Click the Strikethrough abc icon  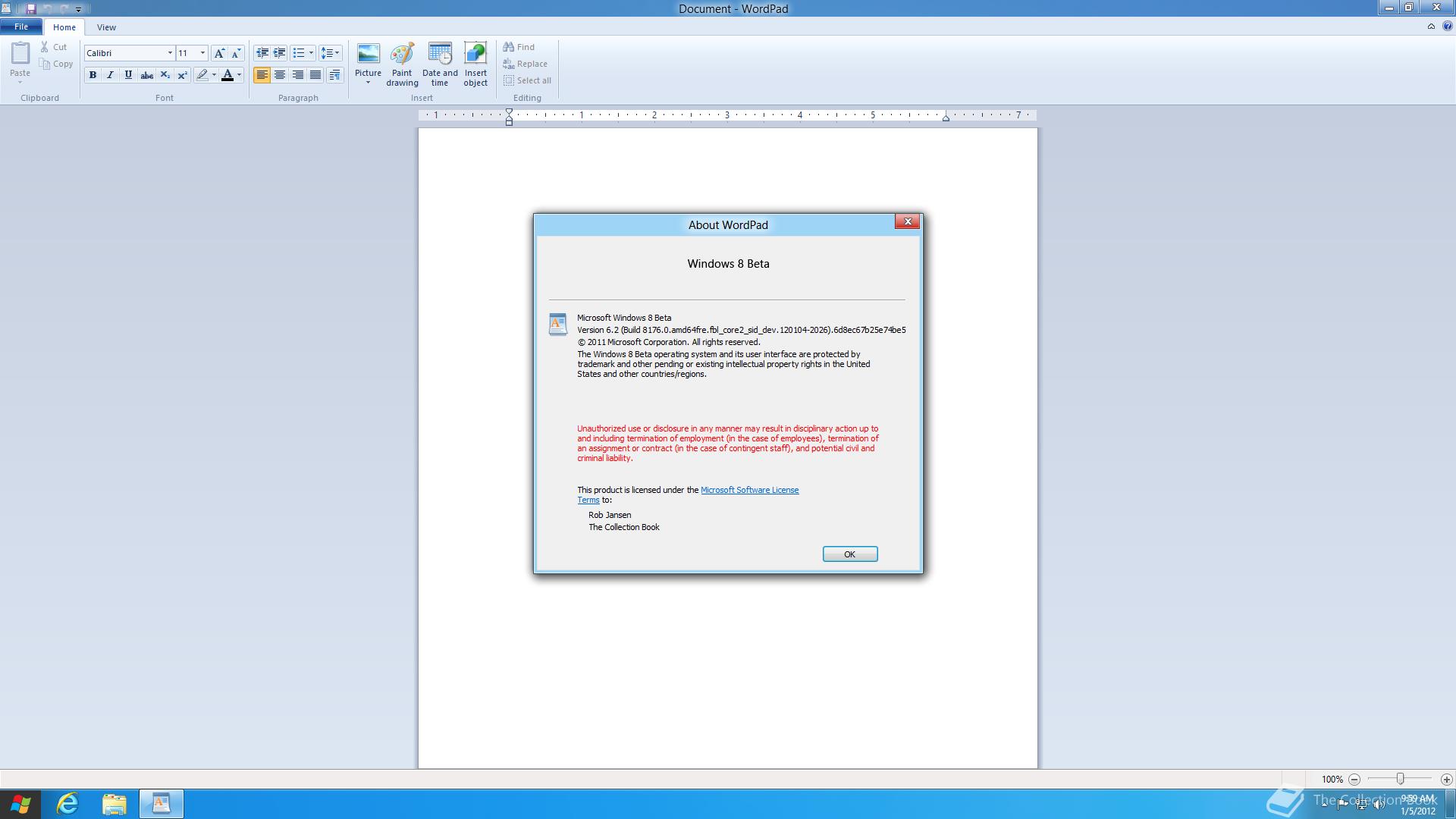[146, 75]
